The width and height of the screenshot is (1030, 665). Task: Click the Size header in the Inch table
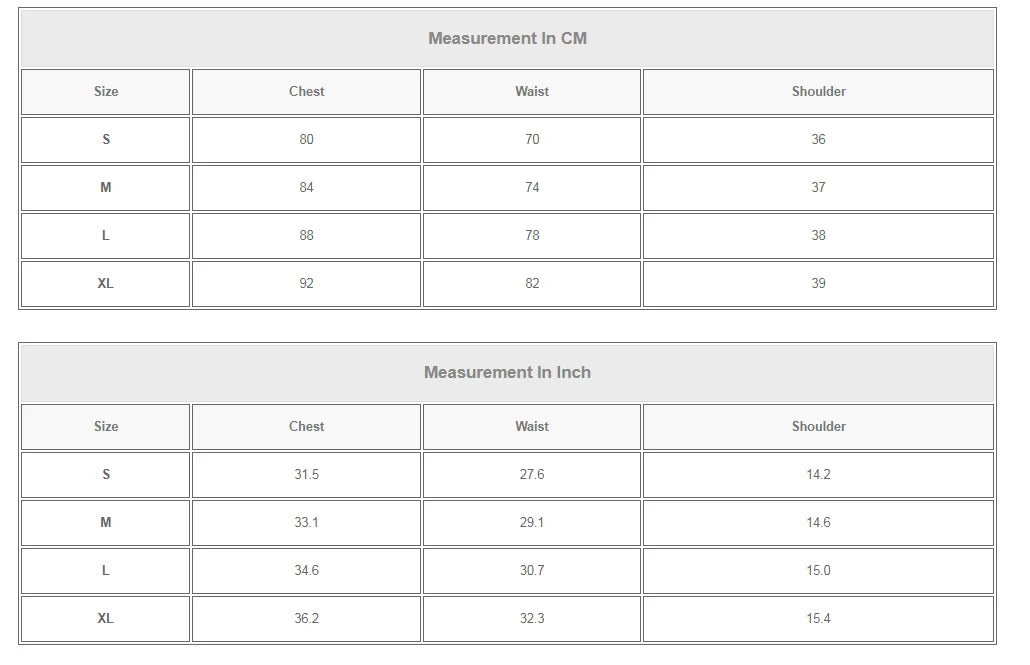pyautogui.click(x=106, y=427)
